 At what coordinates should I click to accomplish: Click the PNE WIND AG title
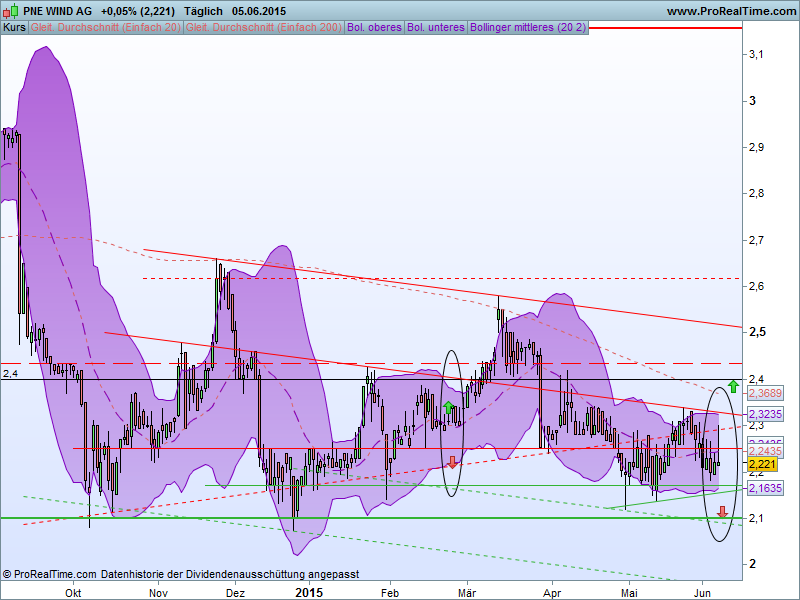coord(58,11)
